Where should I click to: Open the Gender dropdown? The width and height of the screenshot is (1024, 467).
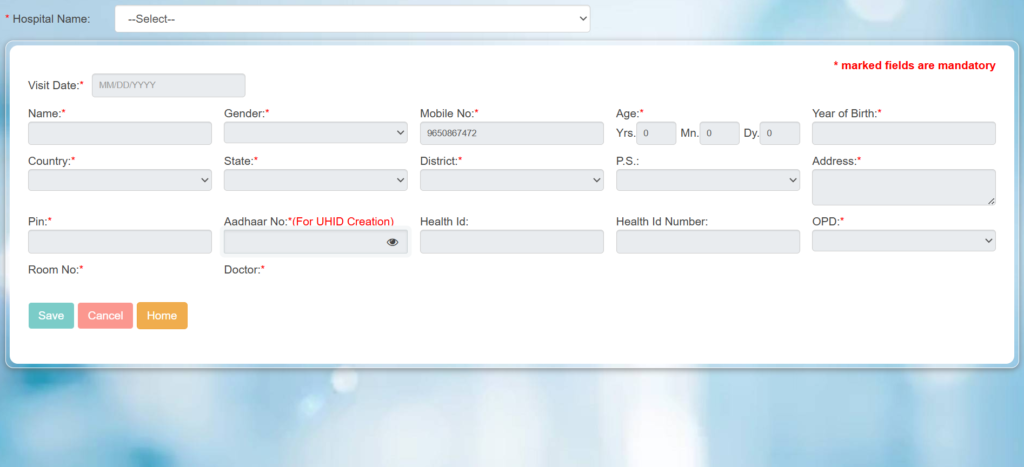click(315, 133)
